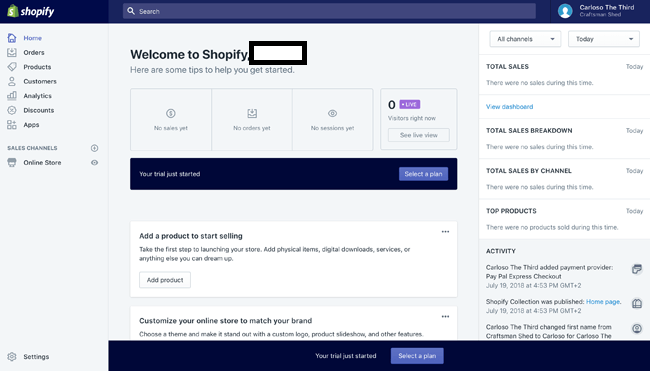Click the Apps grid icon in sidebar
Screen dimensions: 650x371
(12, 125)
